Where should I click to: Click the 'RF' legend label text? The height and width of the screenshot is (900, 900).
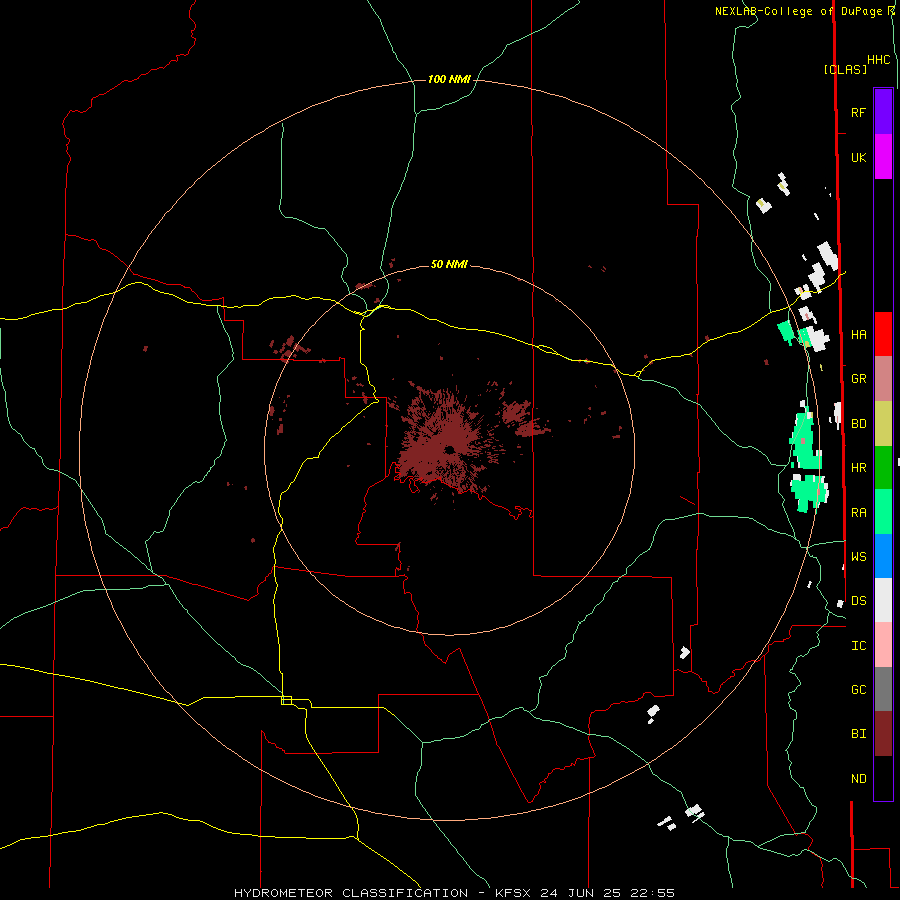pos(858,112)
